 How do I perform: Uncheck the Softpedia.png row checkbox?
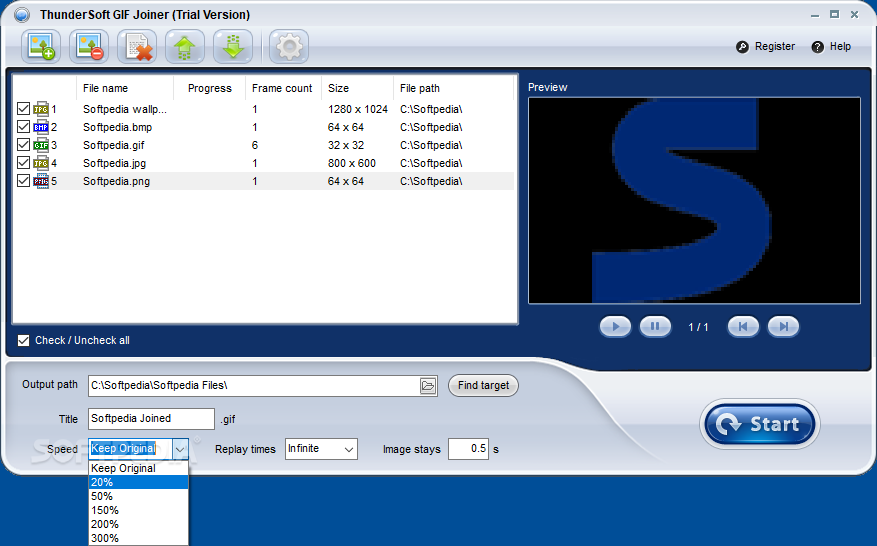23,181
